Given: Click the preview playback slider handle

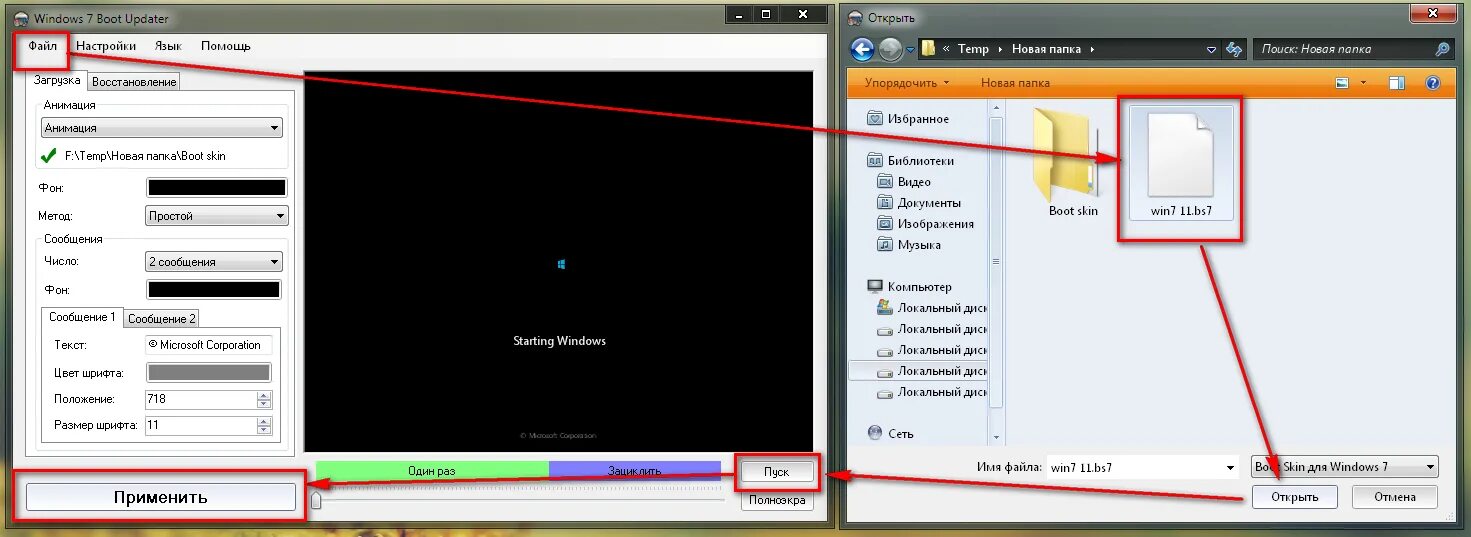Looking at the screenshot, I should tap(316, 500).
